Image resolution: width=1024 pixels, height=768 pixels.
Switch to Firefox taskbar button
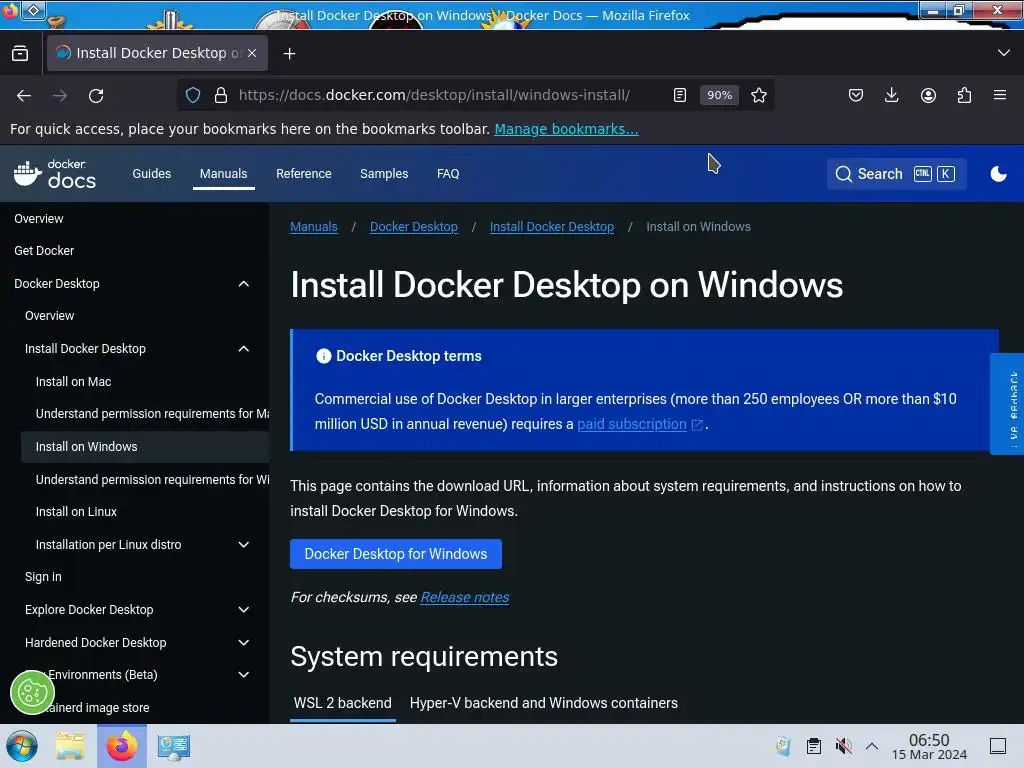point(121,746)
